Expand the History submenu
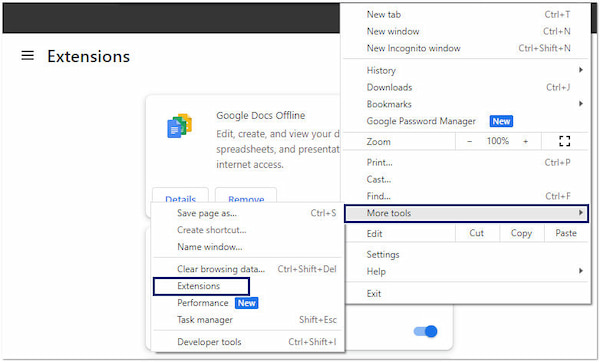Image resolution: width=600 pixels, height=362 pixels. 466,70
